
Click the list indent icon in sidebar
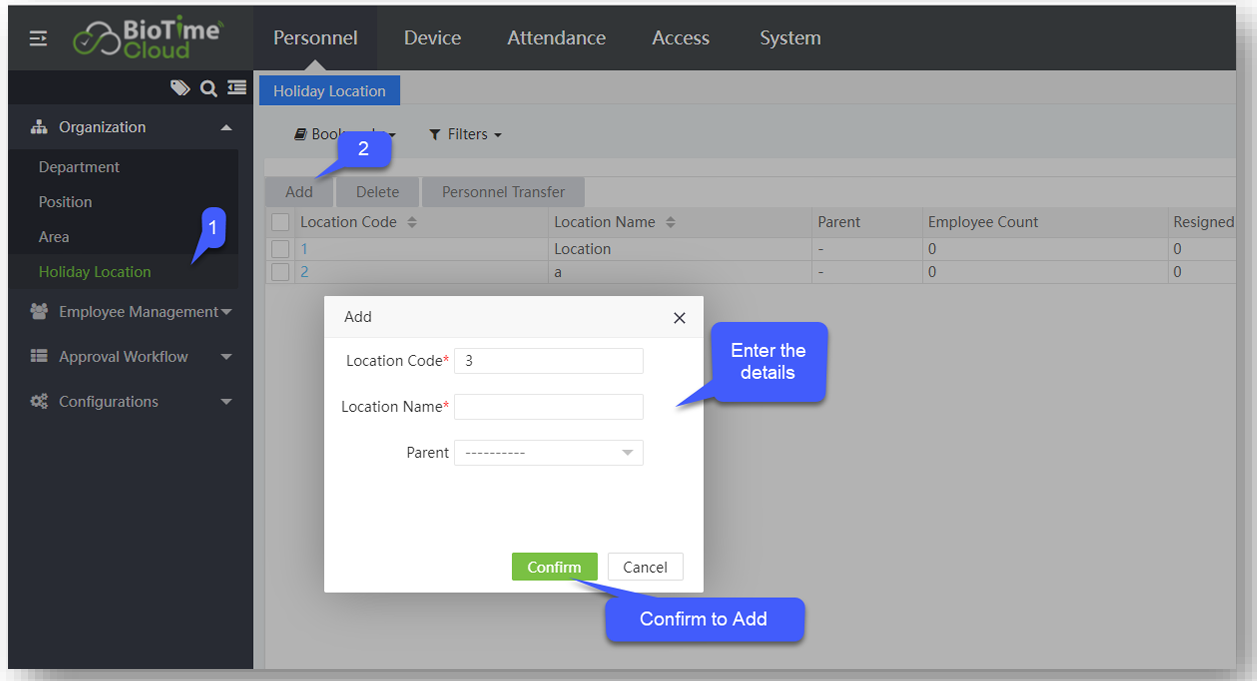tap(237, 88)
